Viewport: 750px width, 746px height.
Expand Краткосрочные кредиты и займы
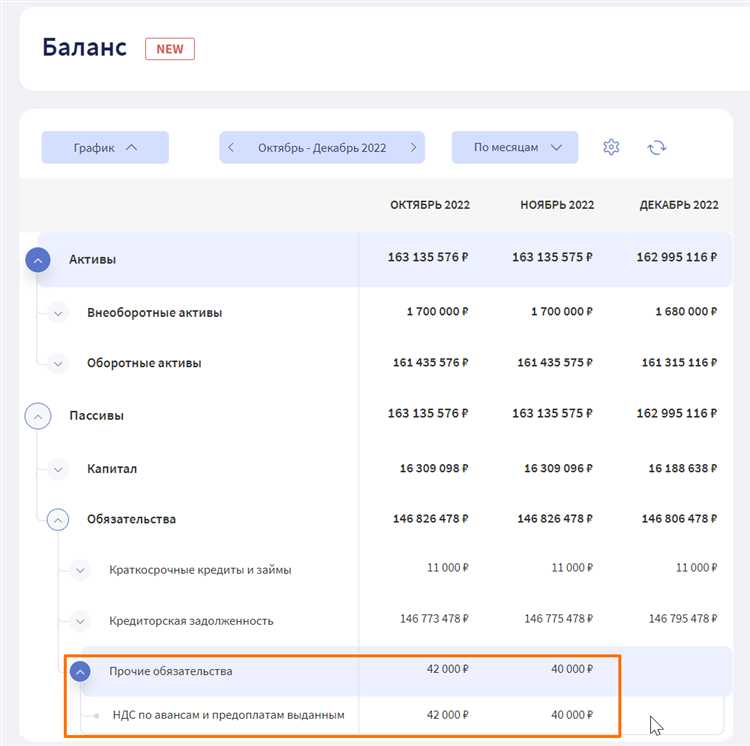pyautogui.click(x=80, y=570)
